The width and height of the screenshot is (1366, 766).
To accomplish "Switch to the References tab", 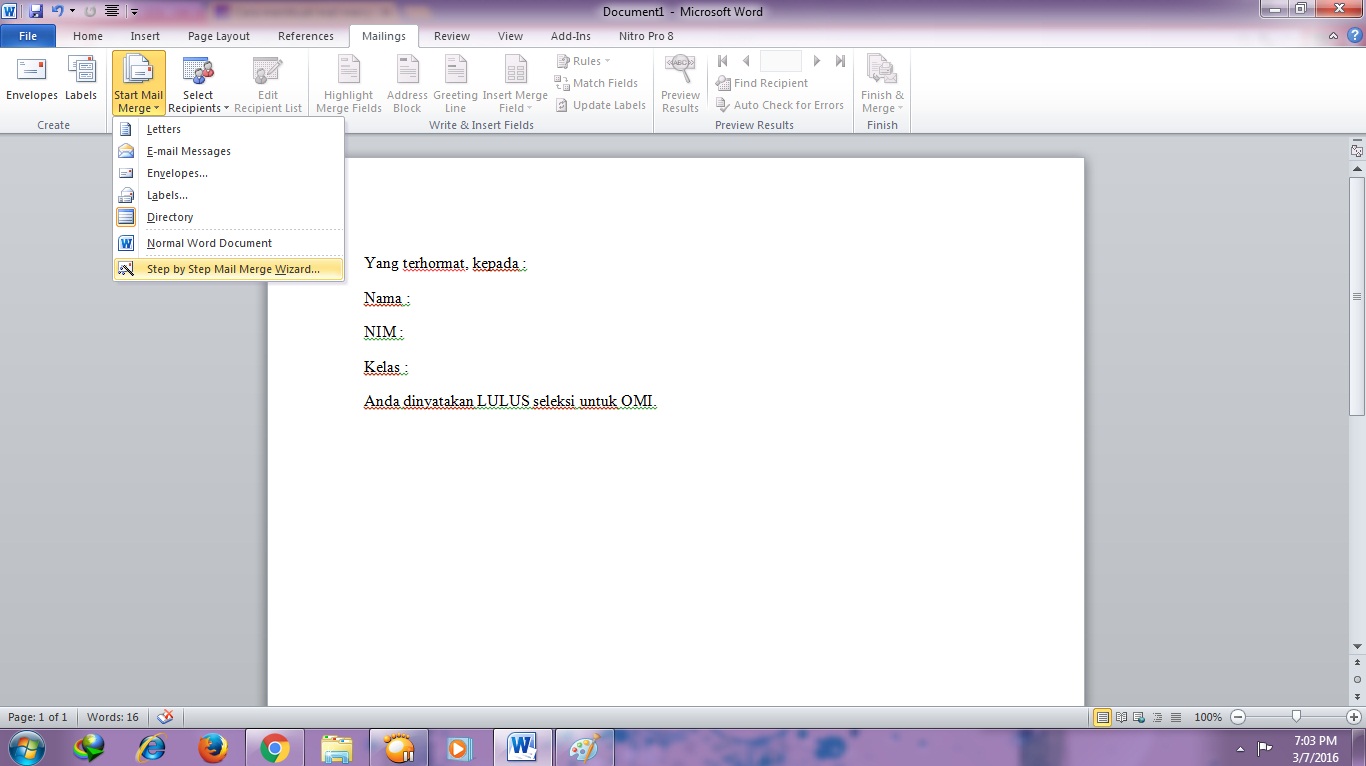I will click(306, 36).
